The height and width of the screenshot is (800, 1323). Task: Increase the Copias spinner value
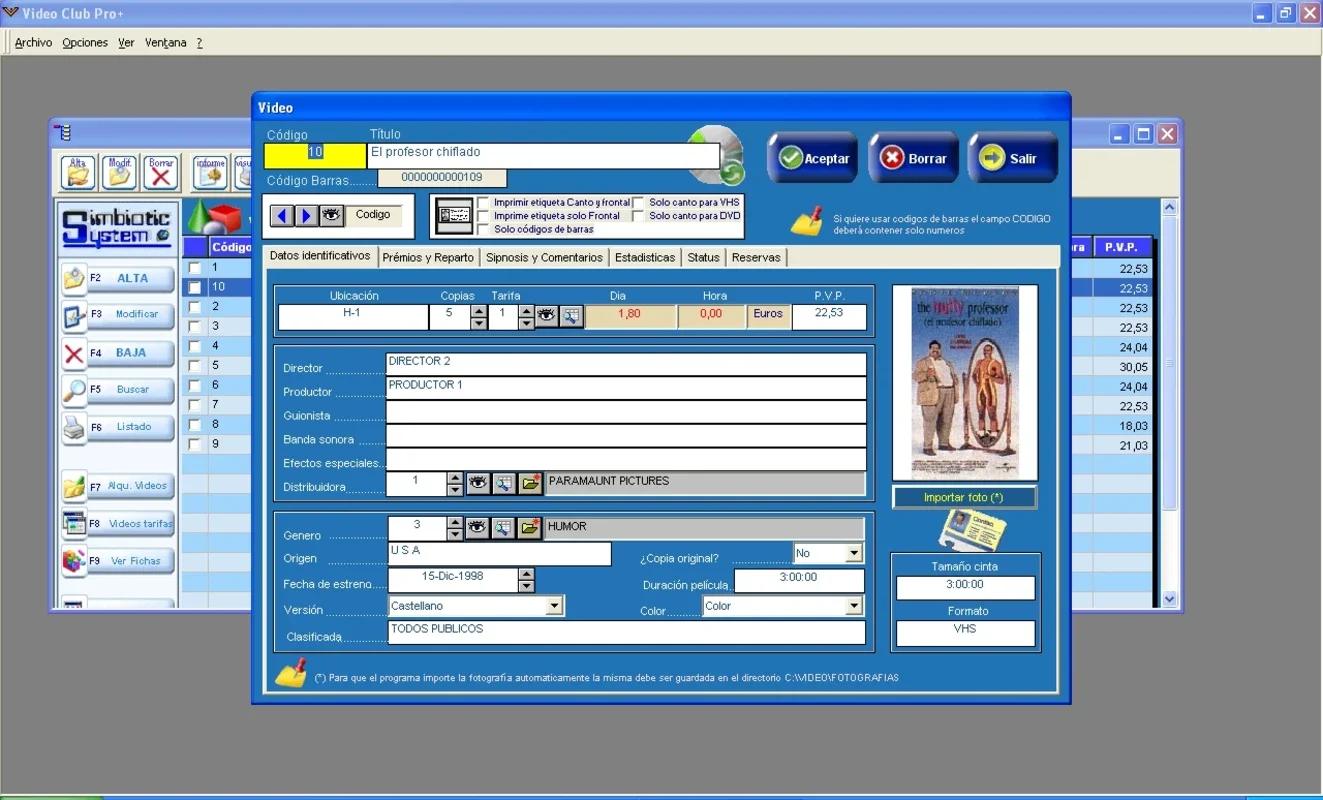click(x=479, y=311)
